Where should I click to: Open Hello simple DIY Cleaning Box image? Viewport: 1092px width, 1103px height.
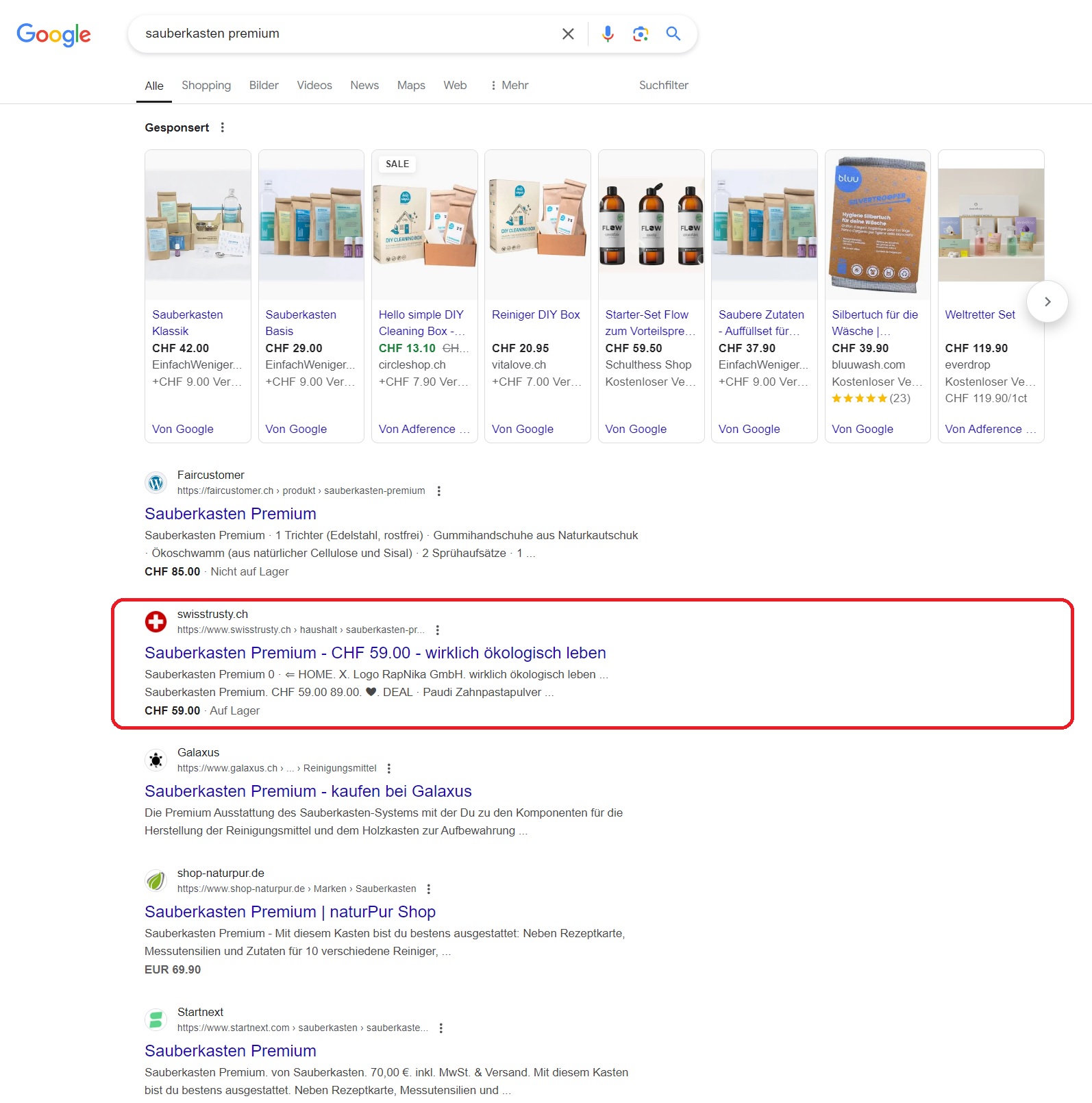point(425,225)
